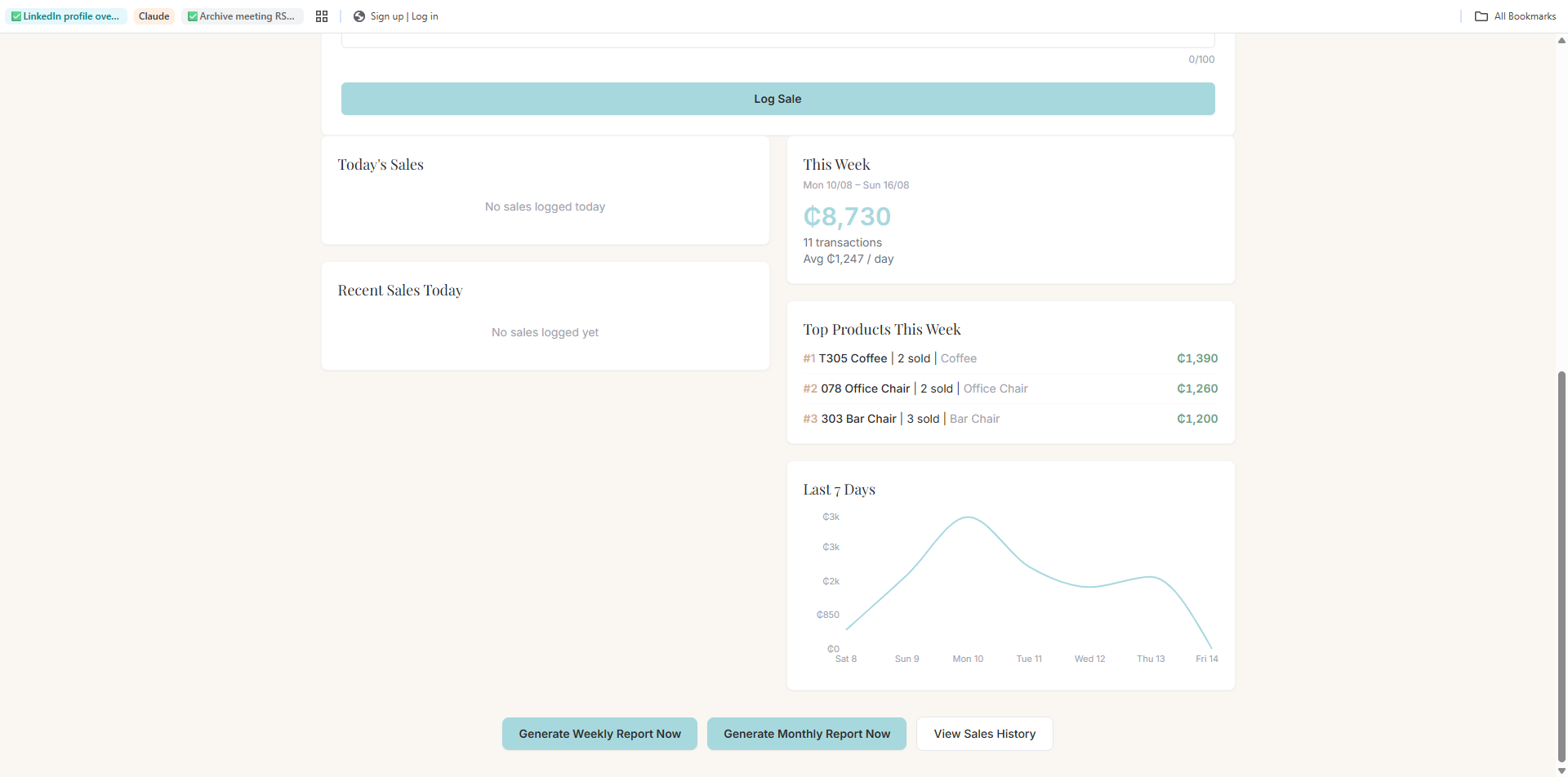
Task: Click the Fri 14 chart axis label
Action: 1207,659
